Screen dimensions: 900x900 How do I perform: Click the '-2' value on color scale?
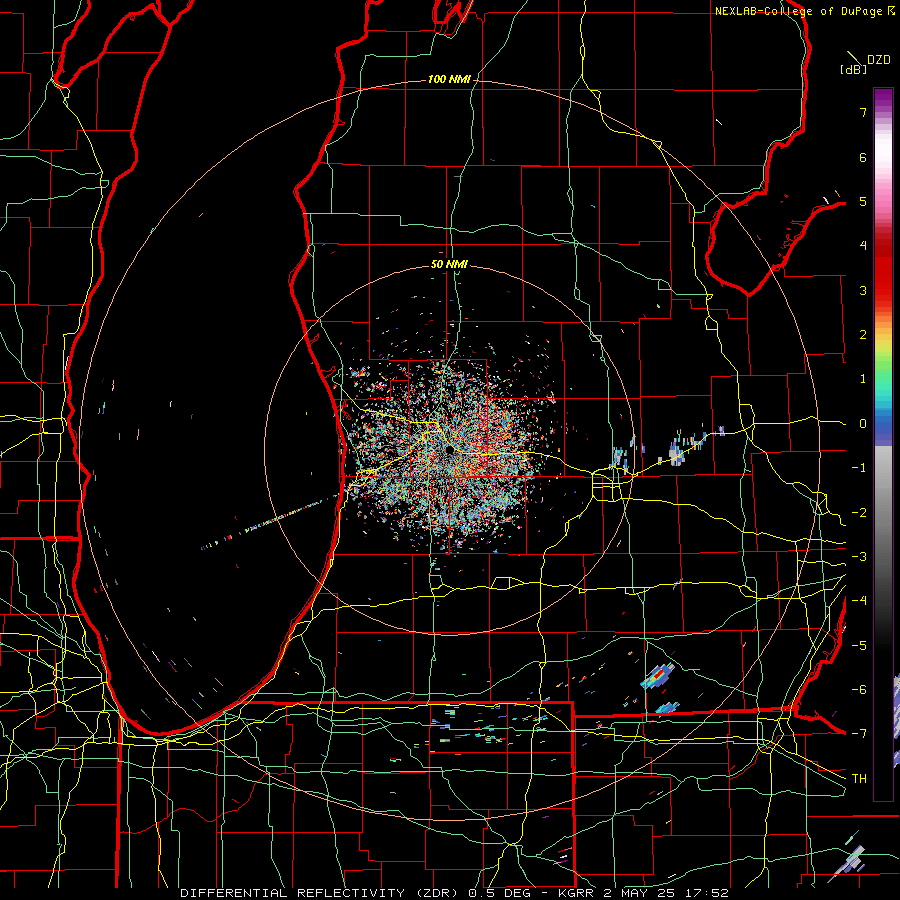pyautogui.click(x=859, y=513)
